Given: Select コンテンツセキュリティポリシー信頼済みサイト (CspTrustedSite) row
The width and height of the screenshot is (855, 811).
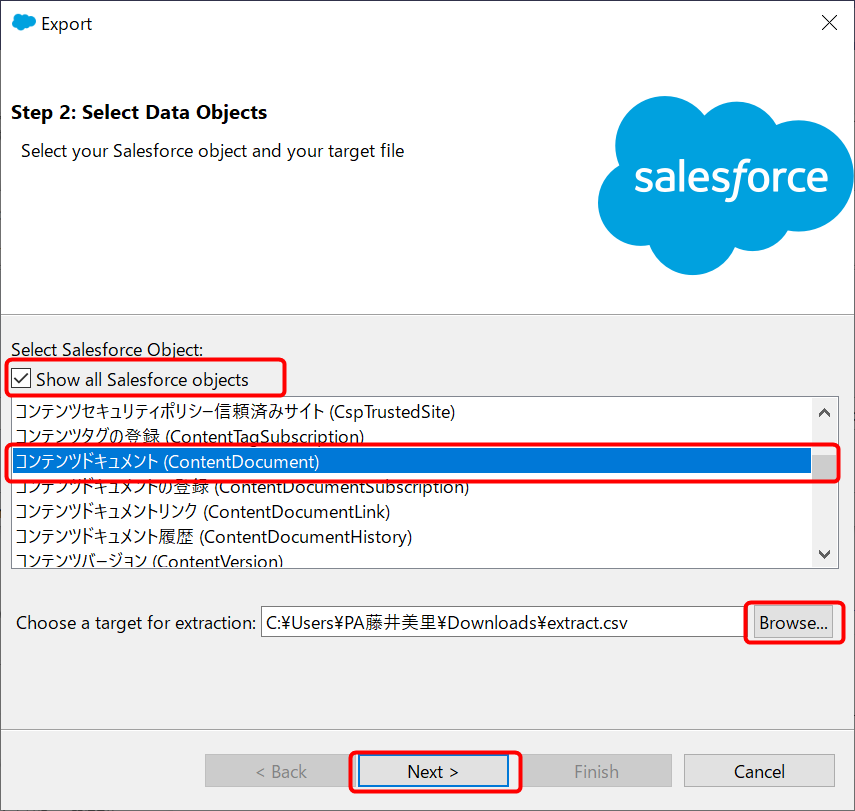Looking at the screenshot, I should [x=412, y=412].
